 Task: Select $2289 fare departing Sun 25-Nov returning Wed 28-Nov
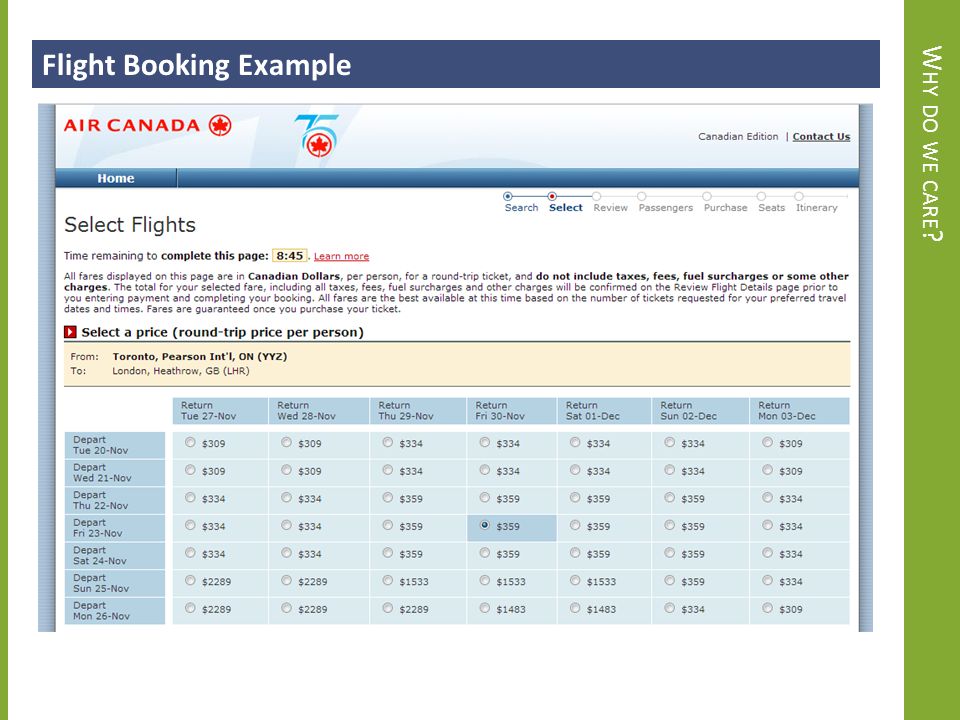tap(287, 580)
